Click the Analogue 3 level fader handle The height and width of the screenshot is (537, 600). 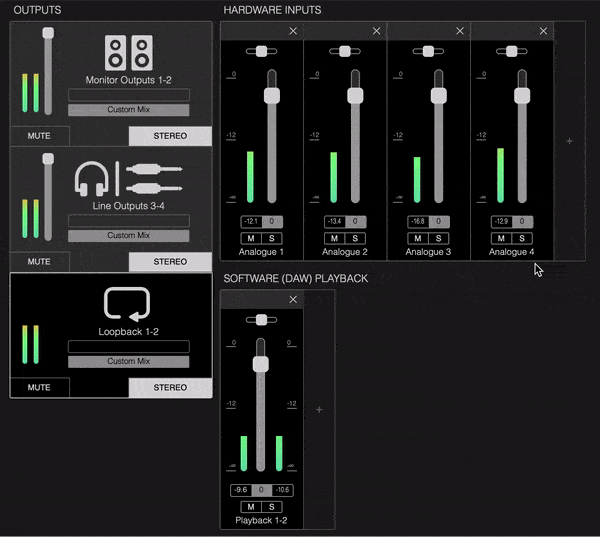[x=439, y=96]
